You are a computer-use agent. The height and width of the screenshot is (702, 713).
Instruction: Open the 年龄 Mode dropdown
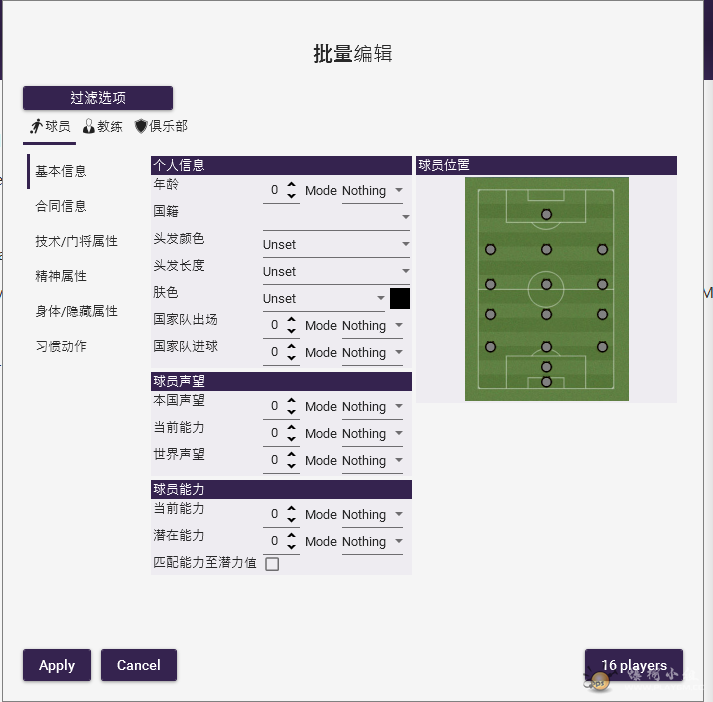(x=373, y=190)
